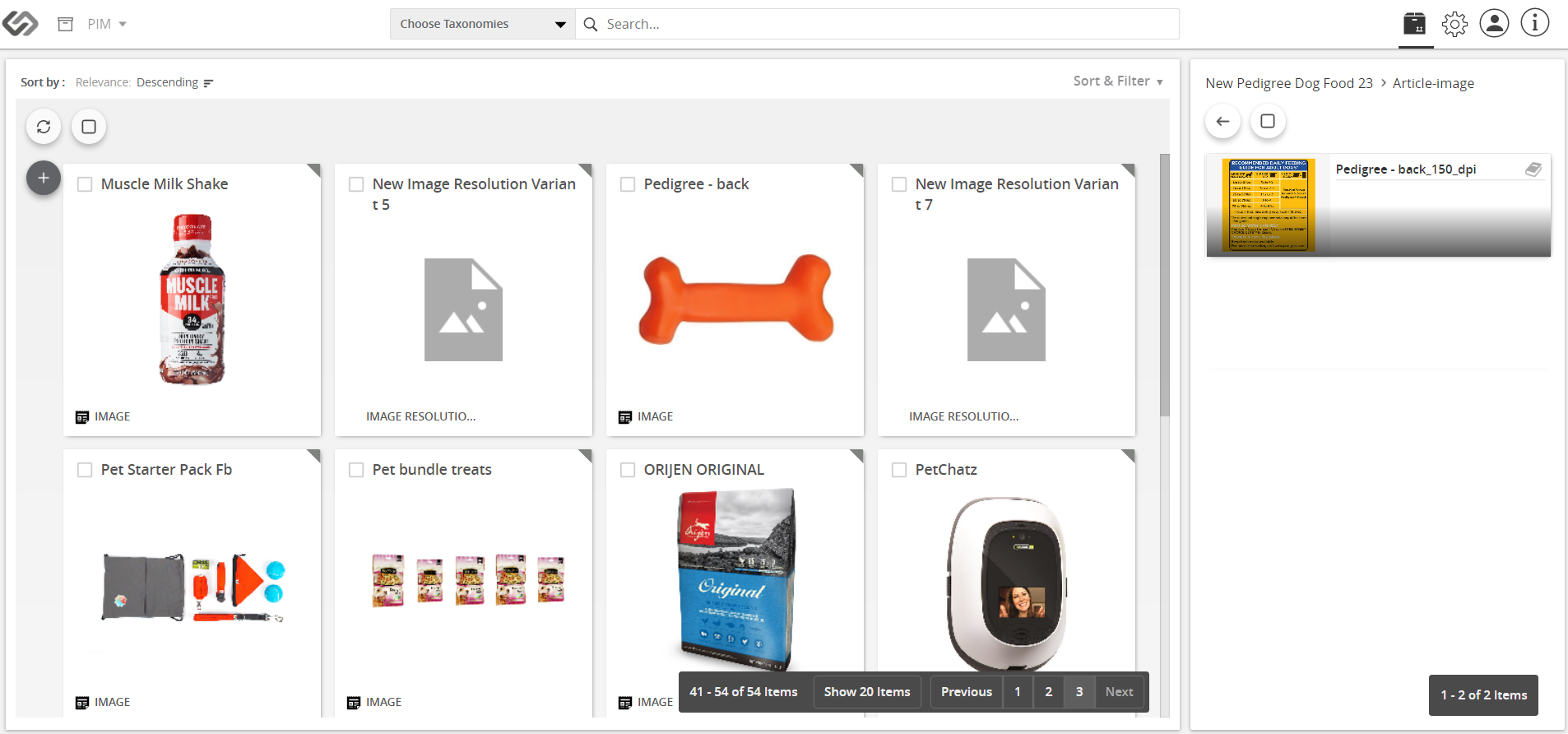Open the basket icon in header

(x=1415, y=24)
